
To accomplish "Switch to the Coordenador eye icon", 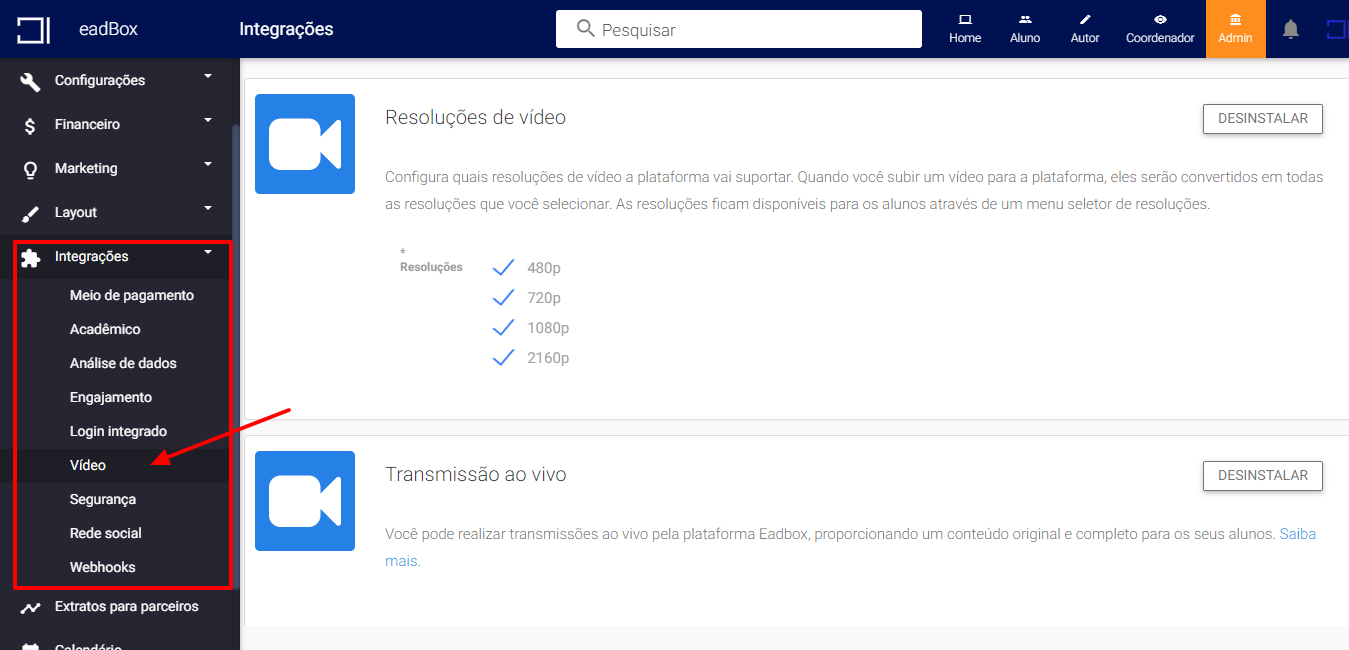I will tap(1160, 19).
